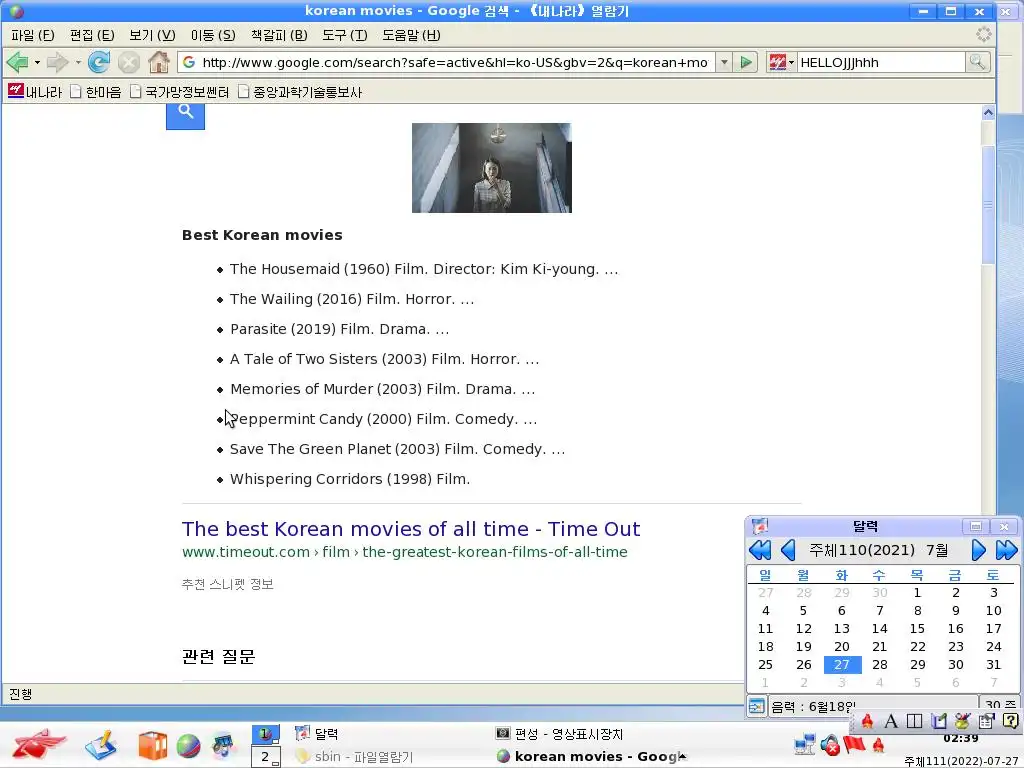Open the 책갈피 (B) menu
Image resolution: width=1024 pixels, height=768 pixels.
(279, 35)
